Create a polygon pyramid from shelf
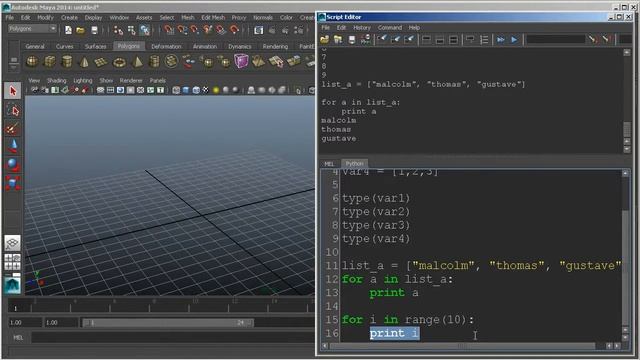 (x=138, y=62)
